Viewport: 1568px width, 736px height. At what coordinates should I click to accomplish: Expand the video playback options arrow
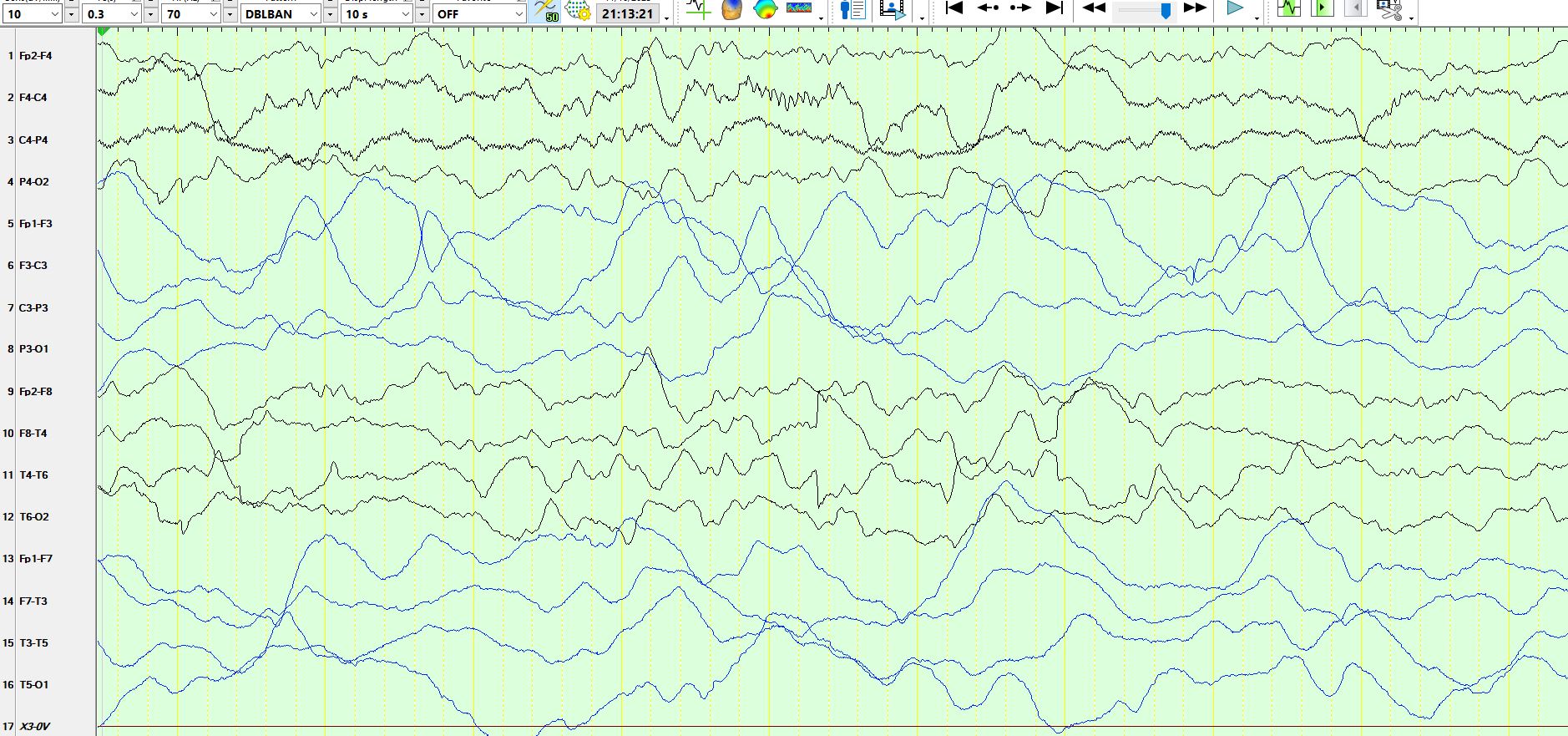(922, 17)
